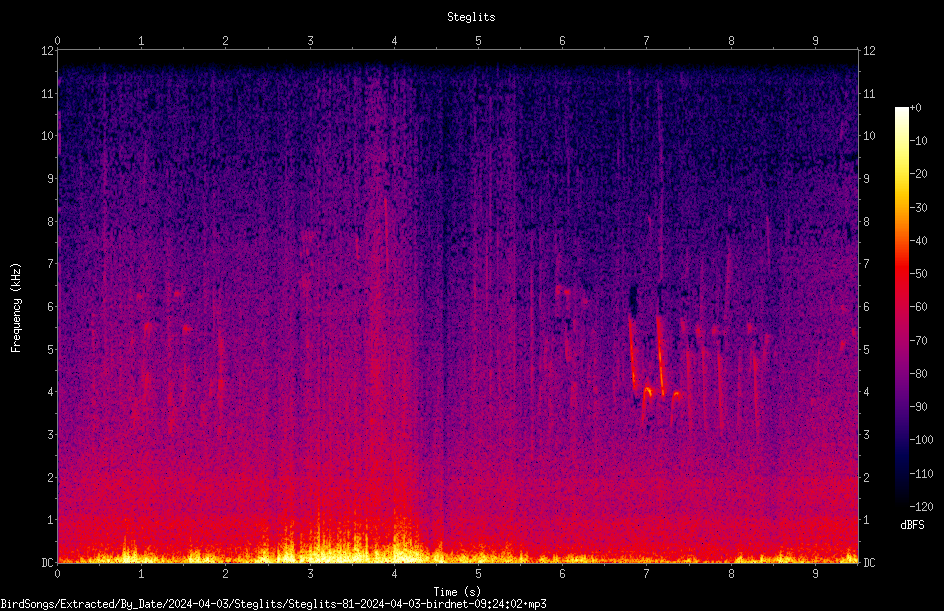
Task: Click the Frequency (kHz) axis label
Action: click(x=16, y=308)
